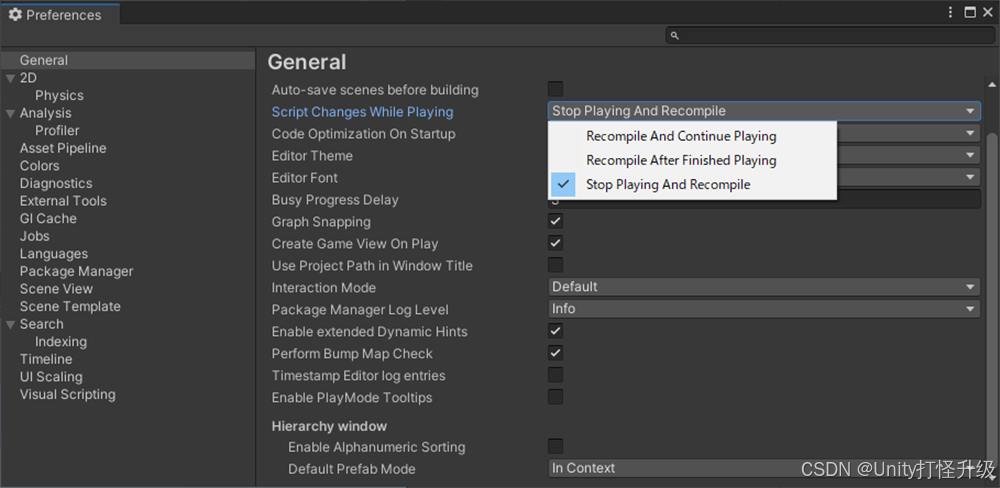The width and height of the screenshot is (1000, 488).
Task: Open UI Scaling preferences
Action: click(x=51, y=377)
